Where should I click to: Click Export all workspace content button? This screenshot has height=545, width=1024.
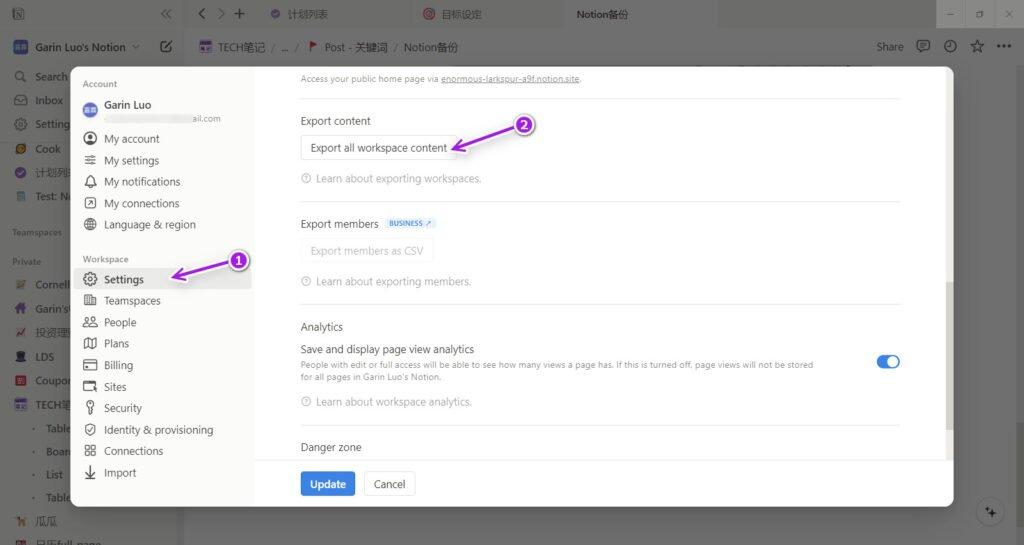379,148
